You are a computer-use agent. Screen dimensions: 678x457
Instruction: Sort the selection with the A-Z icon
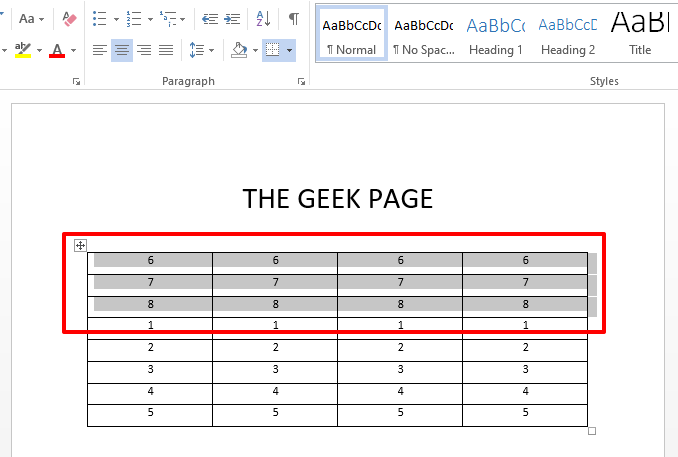tap(263, 18)
